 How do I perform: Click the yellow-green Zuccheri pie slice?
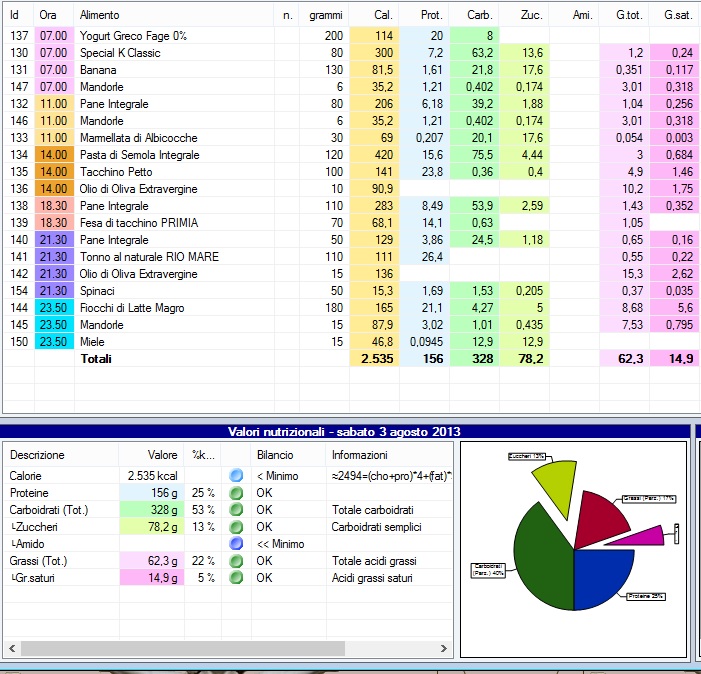pyautogui.click(x=559, y=485)
